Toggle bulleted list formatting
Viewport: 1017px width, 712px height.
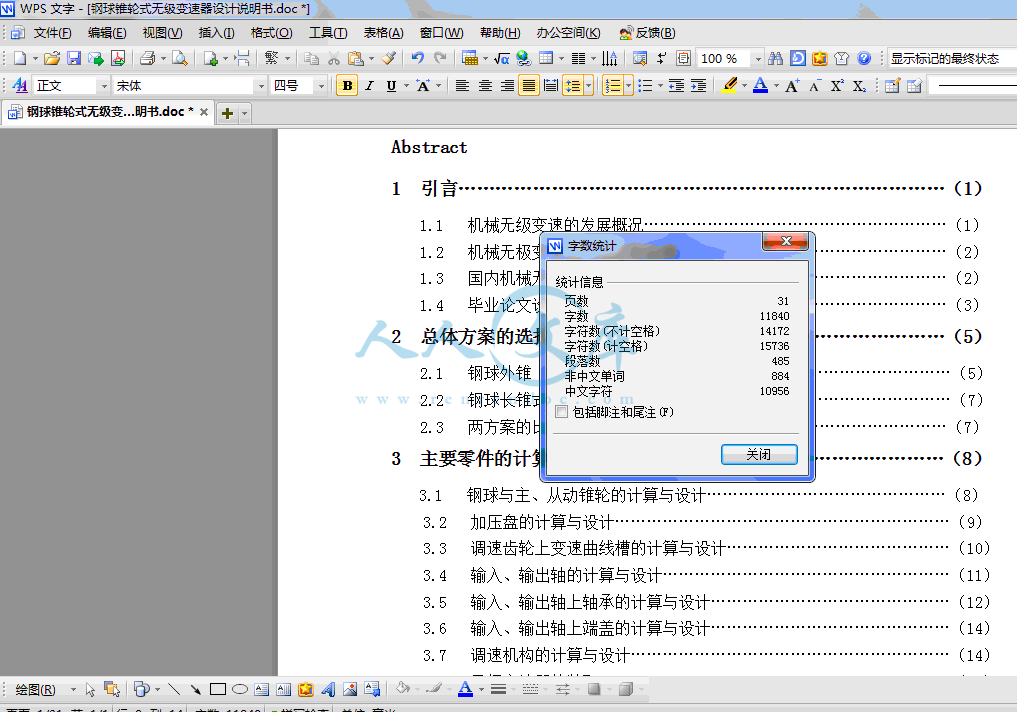(x=645, y=86)
